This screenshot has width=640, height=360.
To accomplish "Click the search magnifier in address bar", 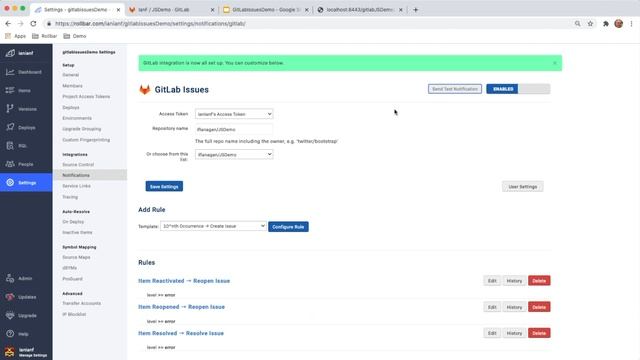I will point(578,24).
